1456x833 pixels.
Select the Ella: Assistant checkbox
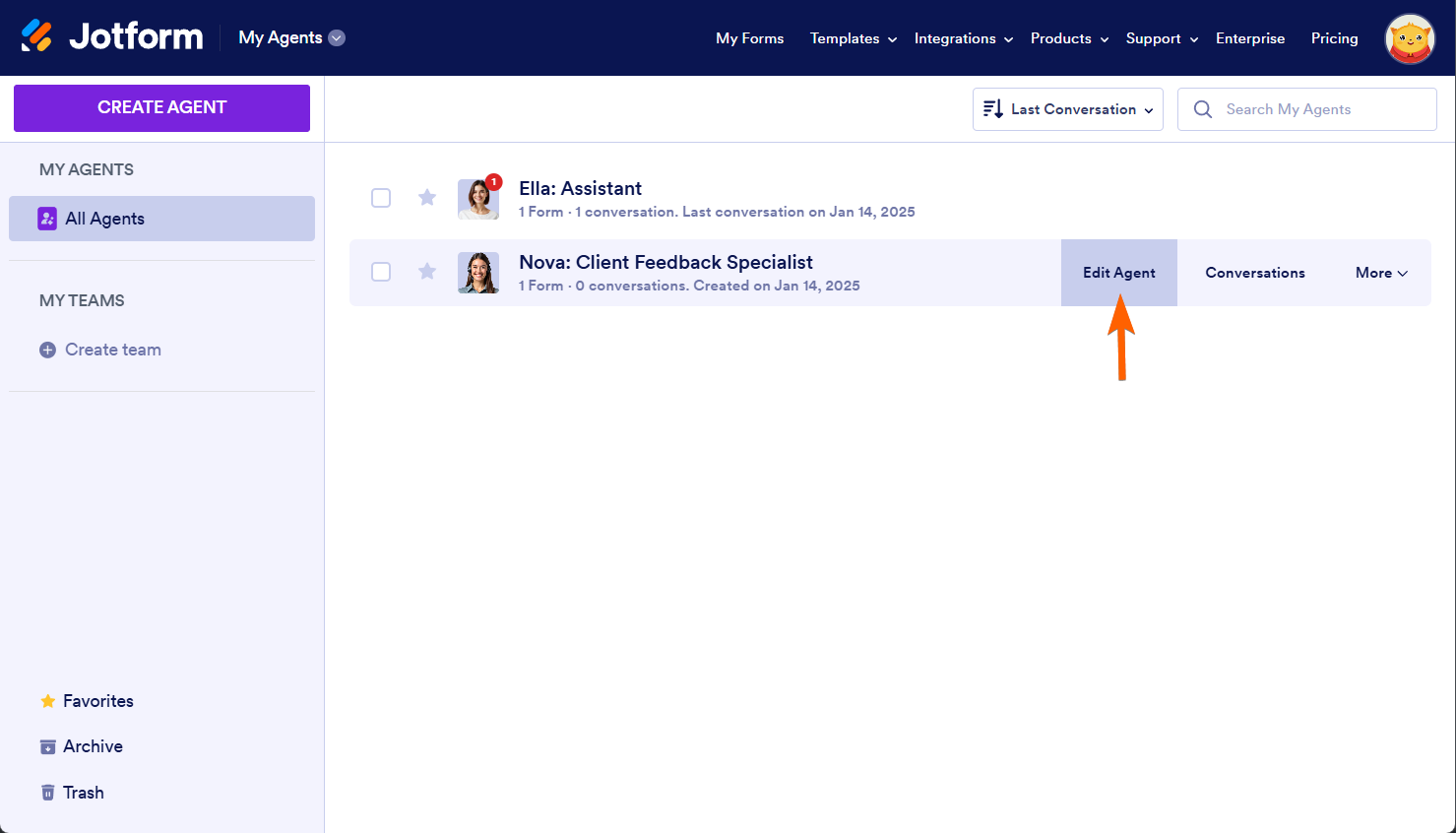381,198
